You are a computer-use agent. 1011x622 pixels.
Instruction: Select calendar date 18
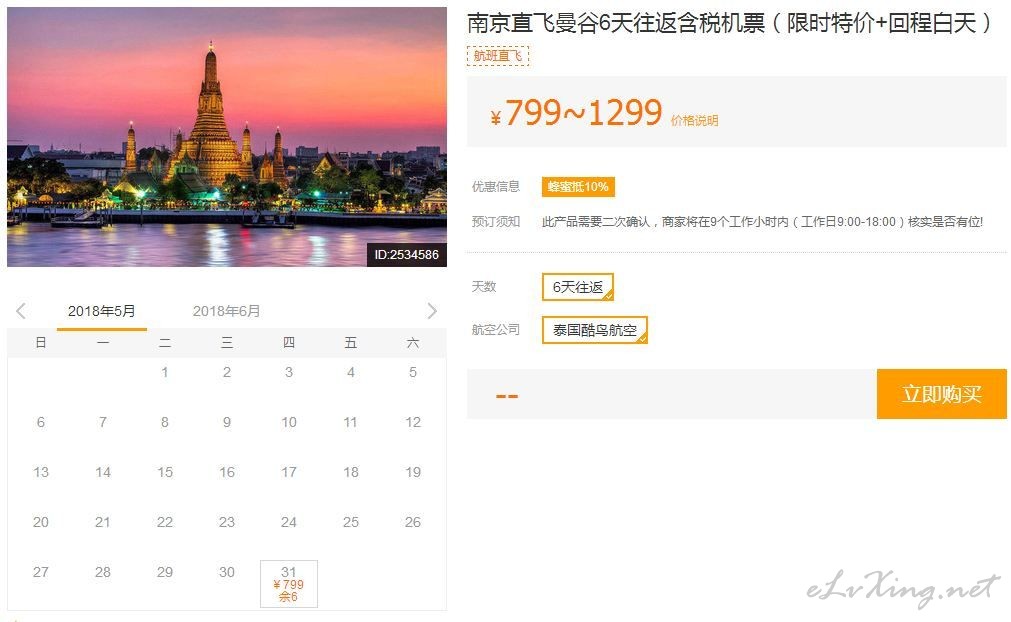click(x=351, y=472)
